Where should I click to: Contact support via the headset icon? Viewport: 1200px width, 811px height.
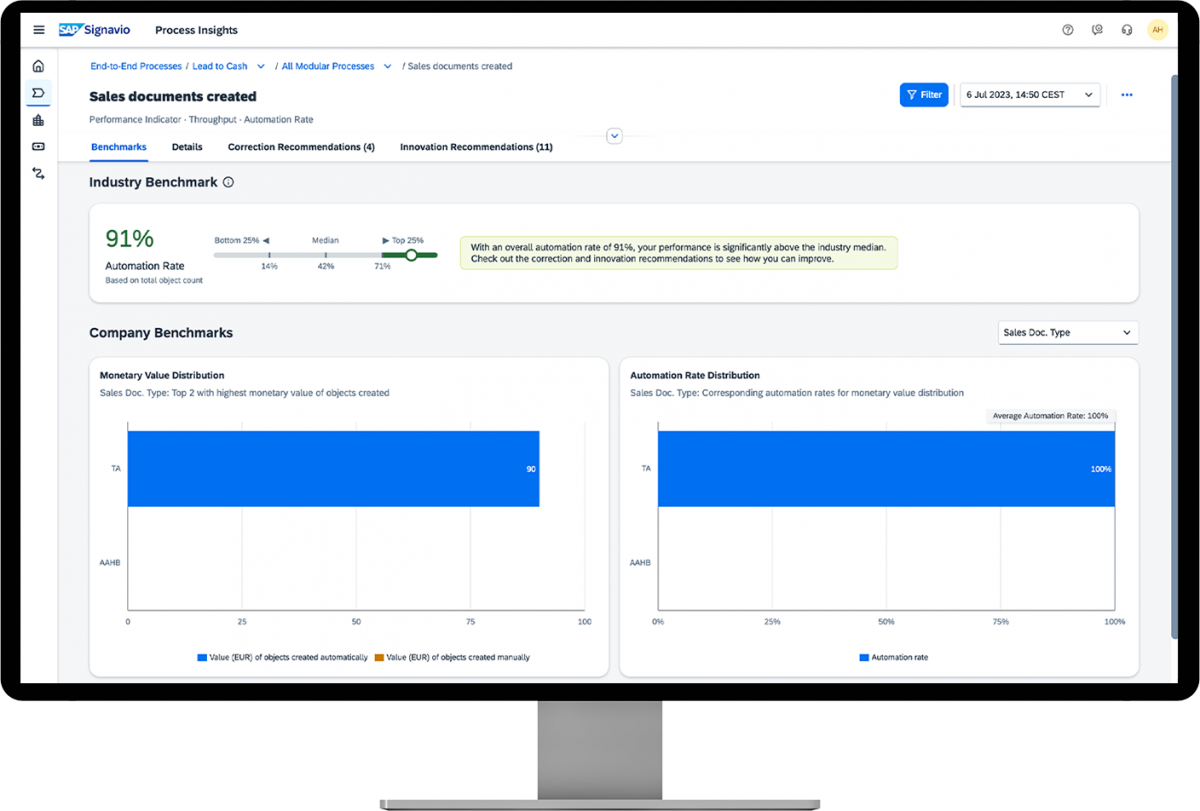pos(1127,30)
